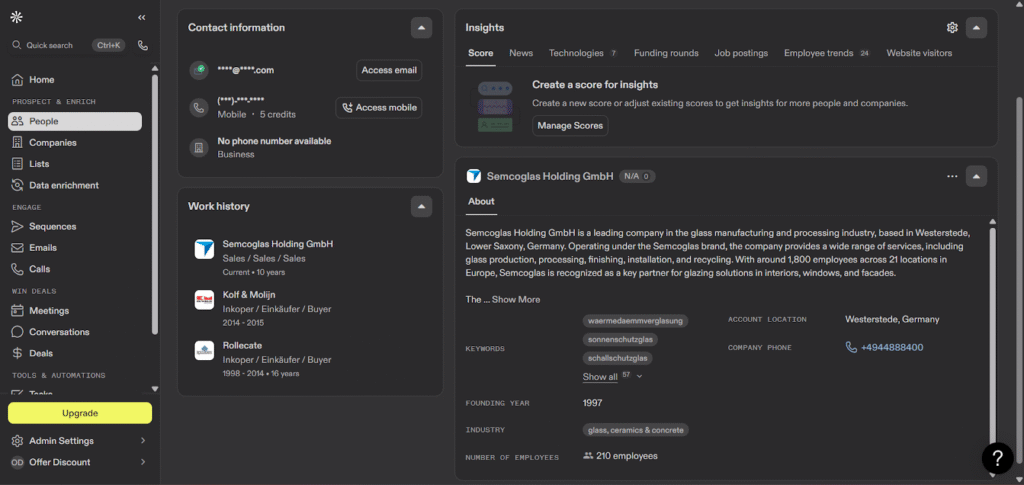Click the Sequences sidebar icon
The height and width of the screenshot is (485, 1024).
click(17, 227)
